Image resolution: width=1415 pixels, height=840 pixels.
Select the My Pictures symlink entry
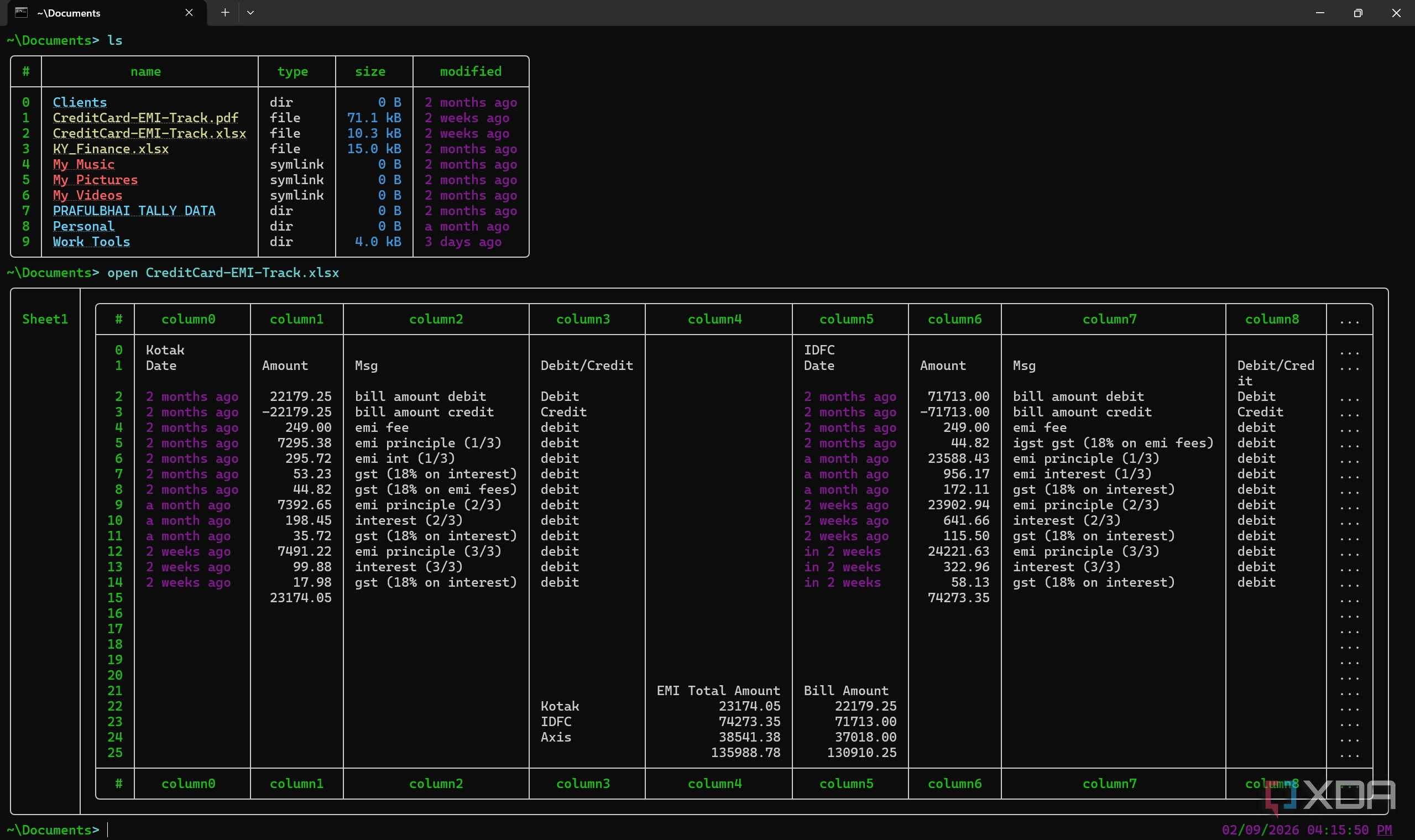point(95,179)
